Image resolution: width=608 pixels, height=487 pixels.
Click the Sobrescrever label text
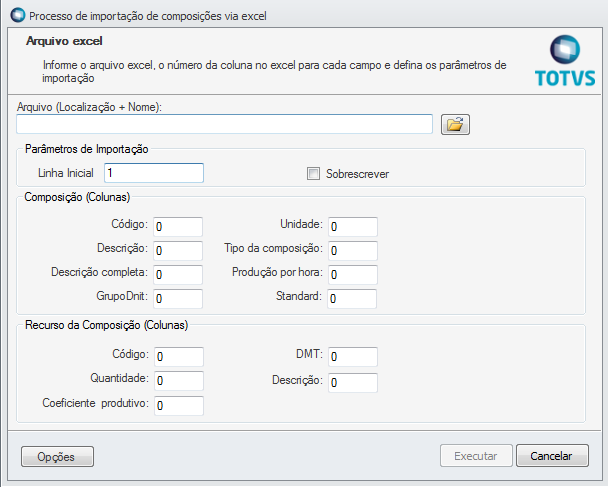coord(357,174)
